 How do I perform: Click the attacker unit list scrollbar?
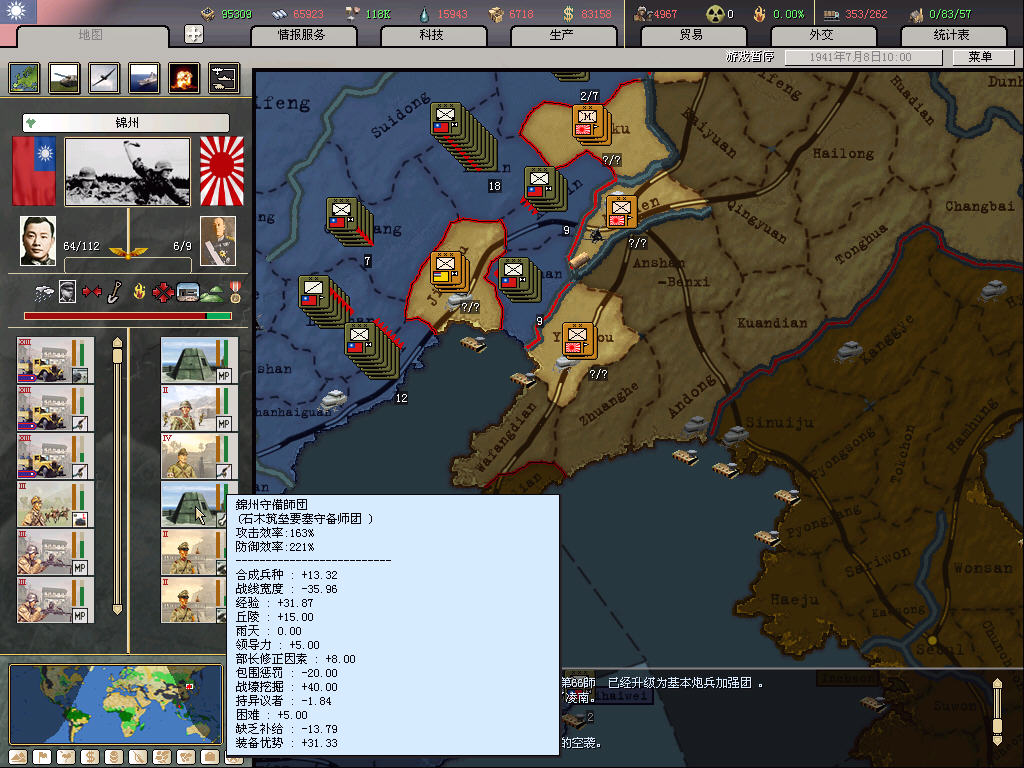tap(117, 476)
